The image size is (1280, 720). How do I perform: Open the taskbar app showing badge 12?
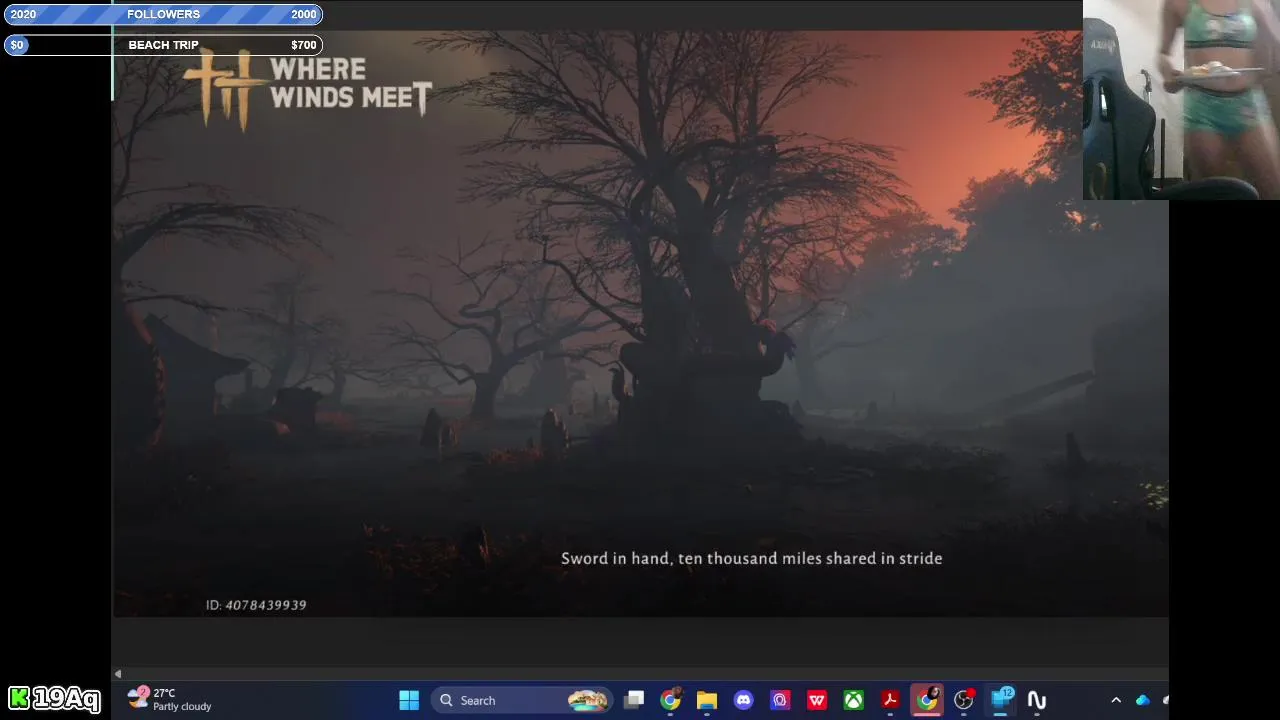1001,699
